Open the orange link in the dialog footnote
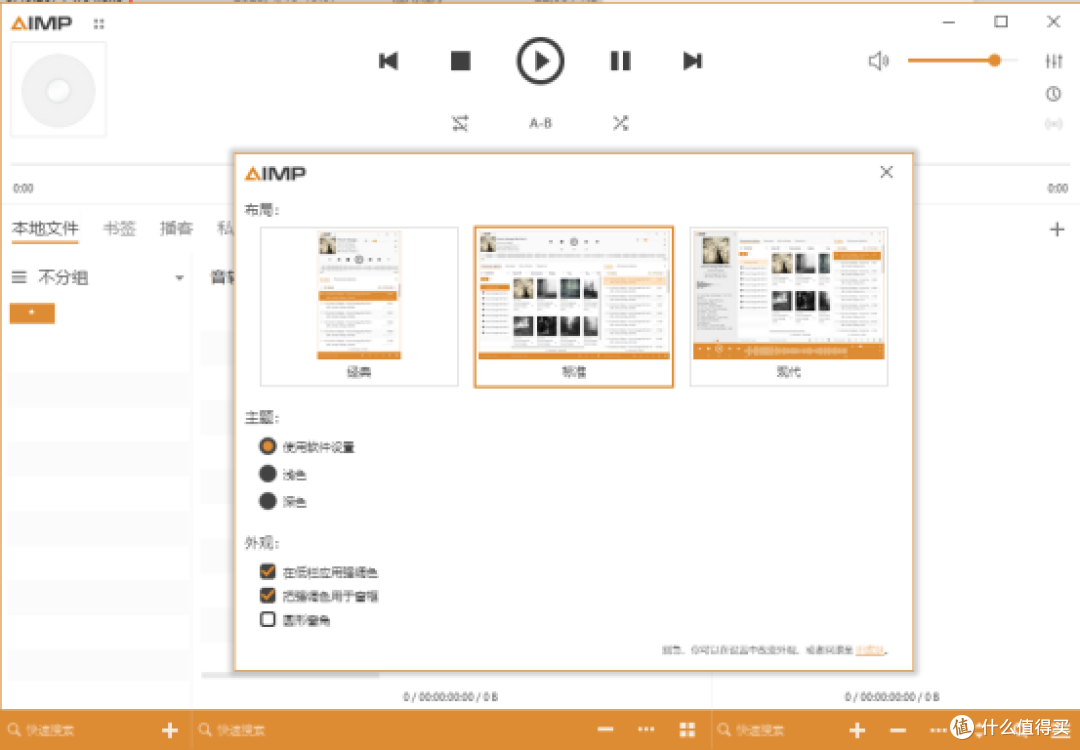The height and width of the screenshot is (750, 1080). coord(870,649)
